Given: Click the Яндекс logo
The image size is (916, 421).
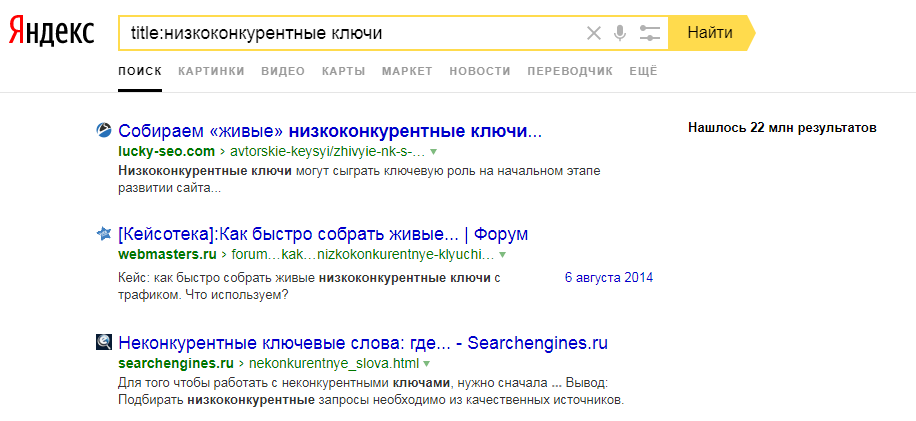Looking at the screenshot, I should pyautogui.click(x=52, y=33).
